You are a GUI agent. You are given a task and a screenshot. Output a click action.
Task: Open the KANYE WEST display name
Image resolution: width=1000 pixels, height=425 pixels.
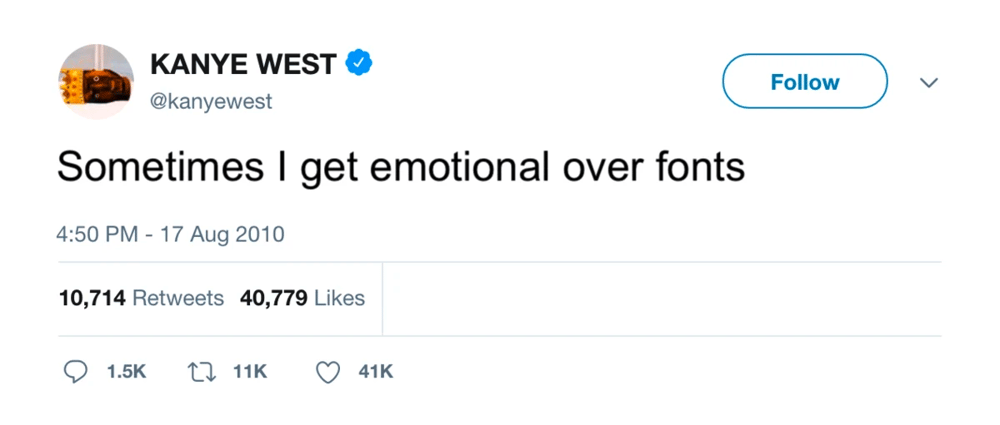(x=243, y=65)
